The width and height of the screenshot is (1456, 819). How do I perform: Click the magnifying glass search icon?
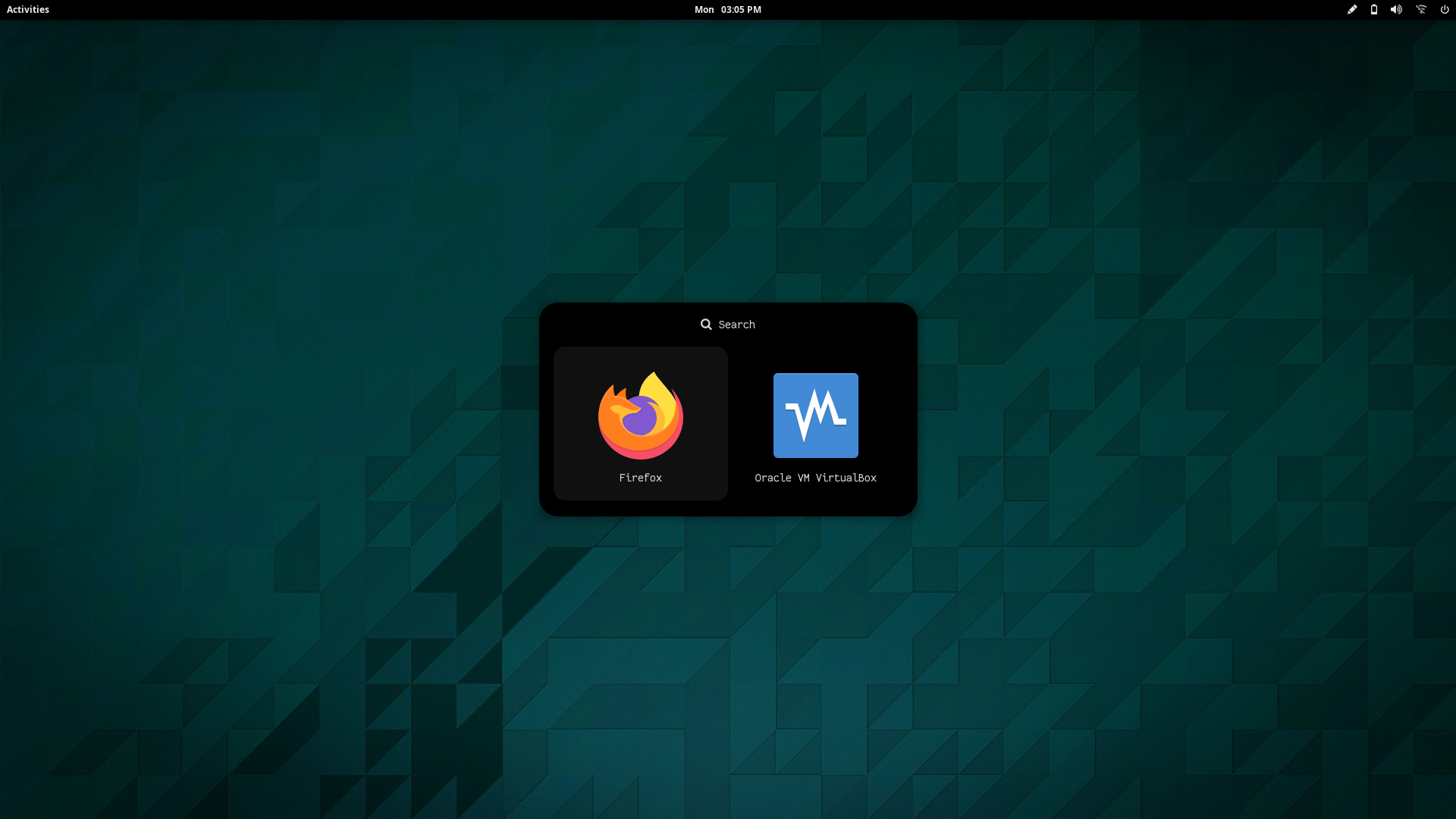click(706, 325)
